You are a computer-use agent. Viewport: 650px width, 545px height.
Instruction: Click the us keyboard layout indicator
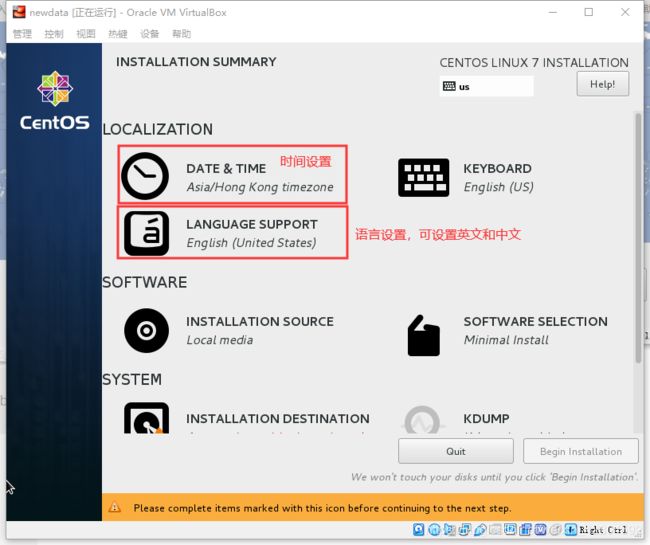486,87
